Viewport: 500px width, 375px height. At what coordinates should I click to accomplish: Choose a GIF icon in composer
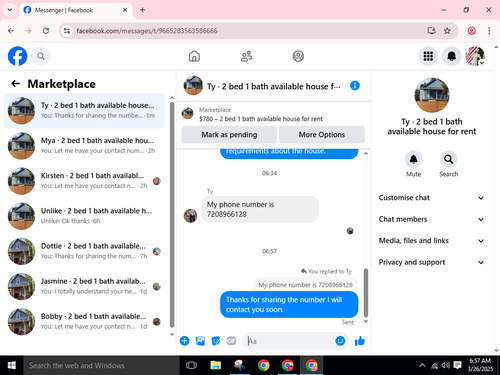[x=231, y=341]
